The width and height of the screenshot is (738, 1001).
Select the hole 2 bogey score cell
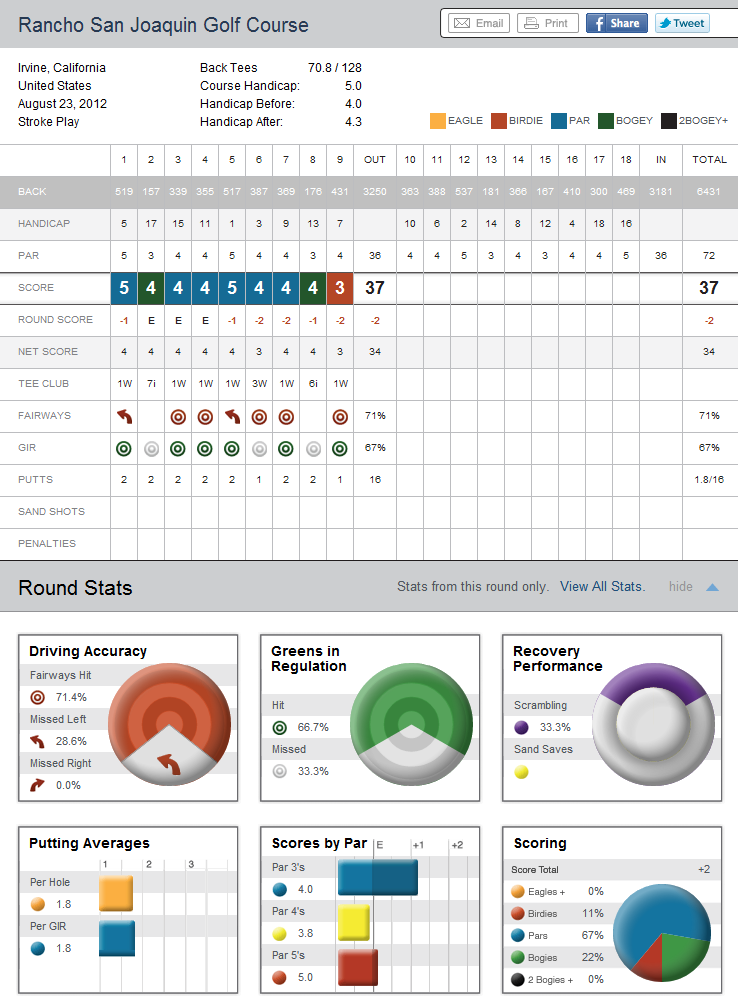click(151, 288)
